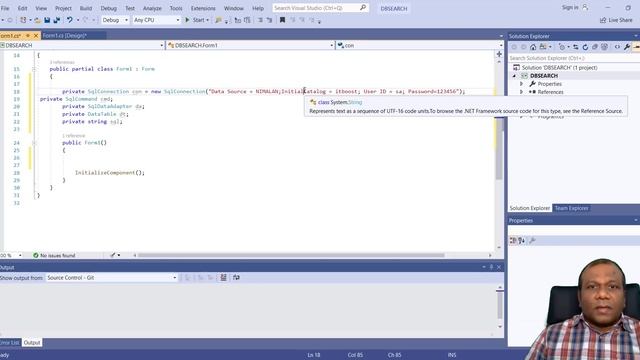Click the editor horizontal scrollbar
This screenshot has height=360, width=640.
(x=291, y=256)
